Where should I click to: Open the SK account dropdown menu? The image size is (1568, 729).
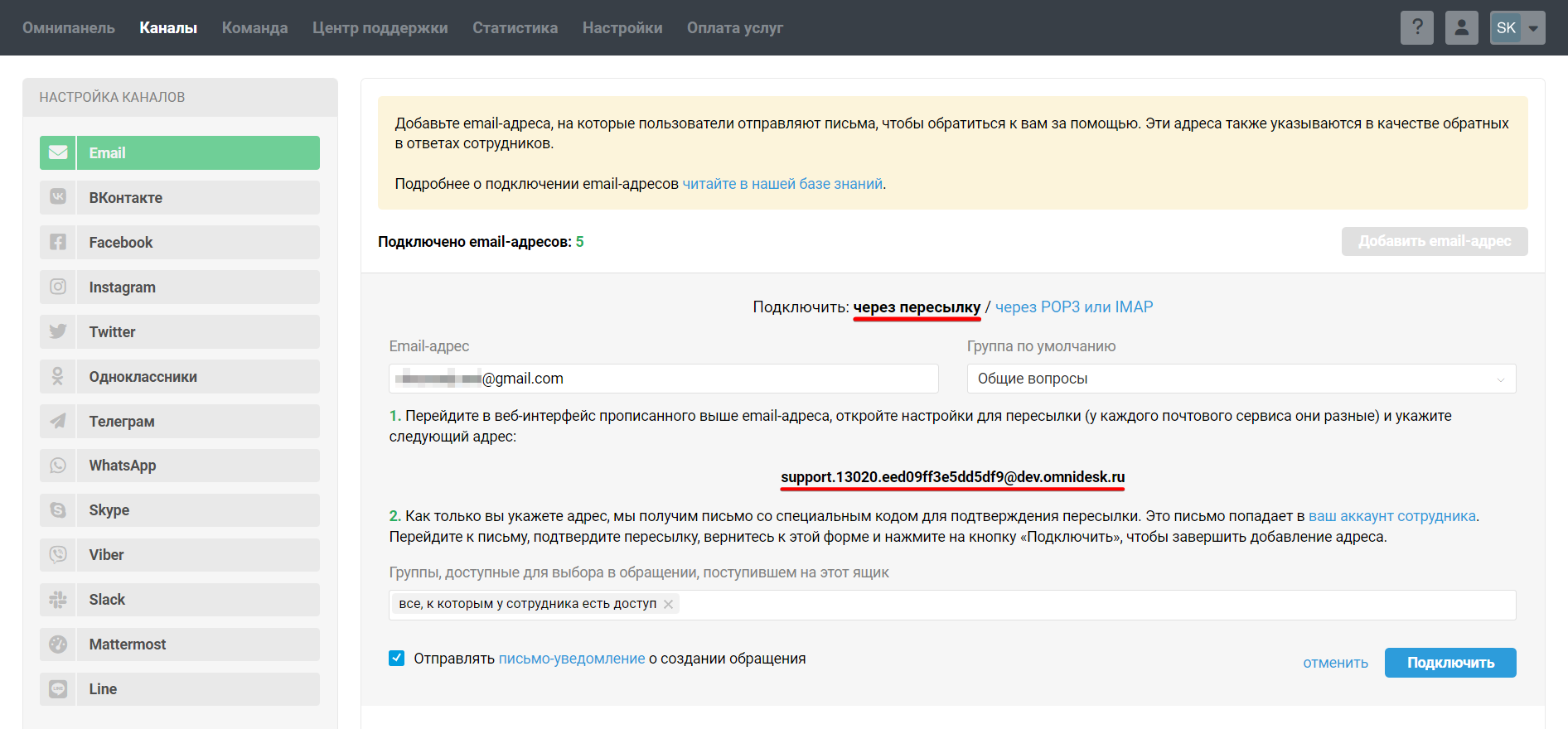(x=1517, y=27)
